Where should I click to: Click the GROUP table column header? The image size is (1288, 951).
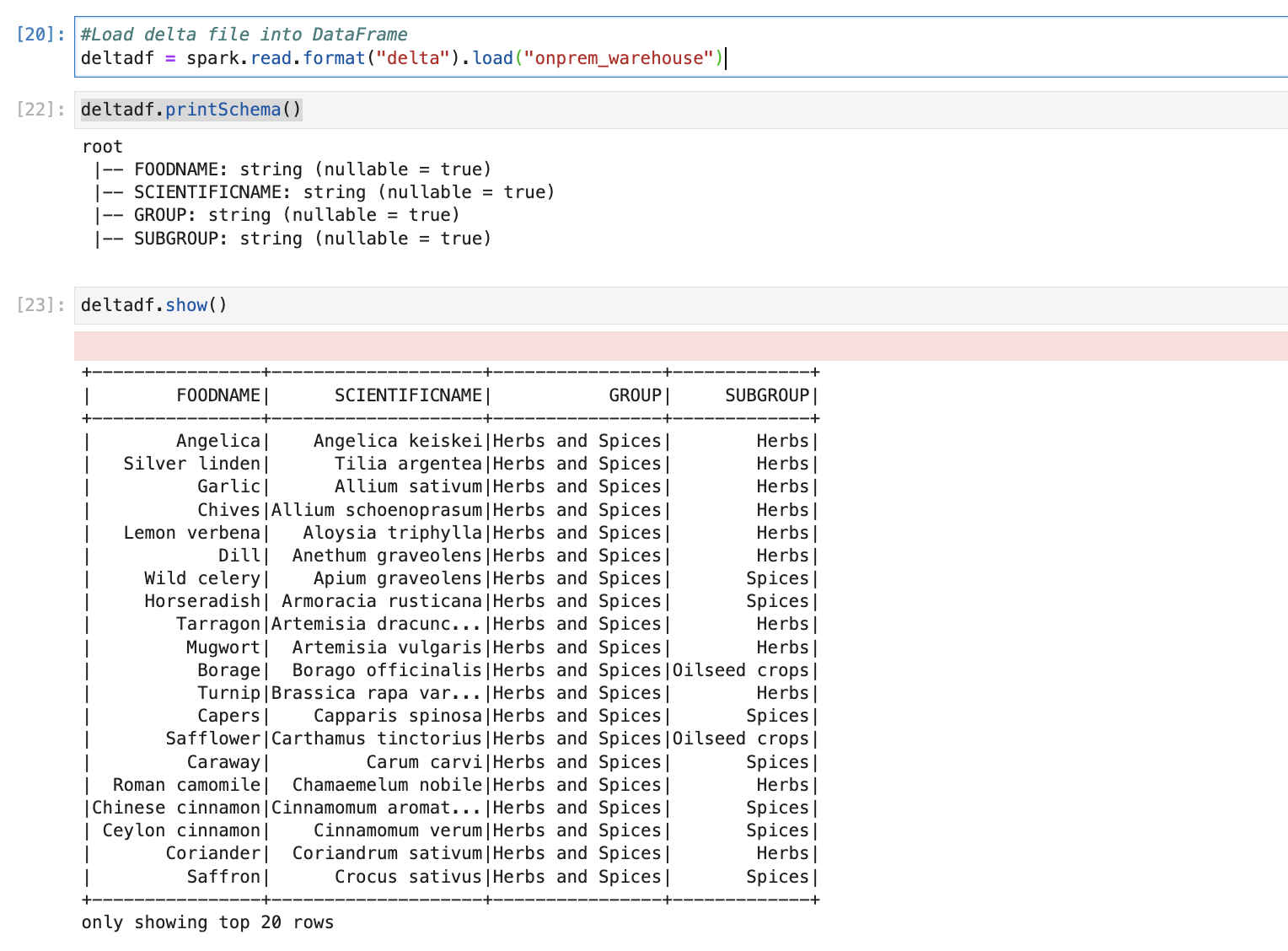pyautogui.click(x=635, y=395)
